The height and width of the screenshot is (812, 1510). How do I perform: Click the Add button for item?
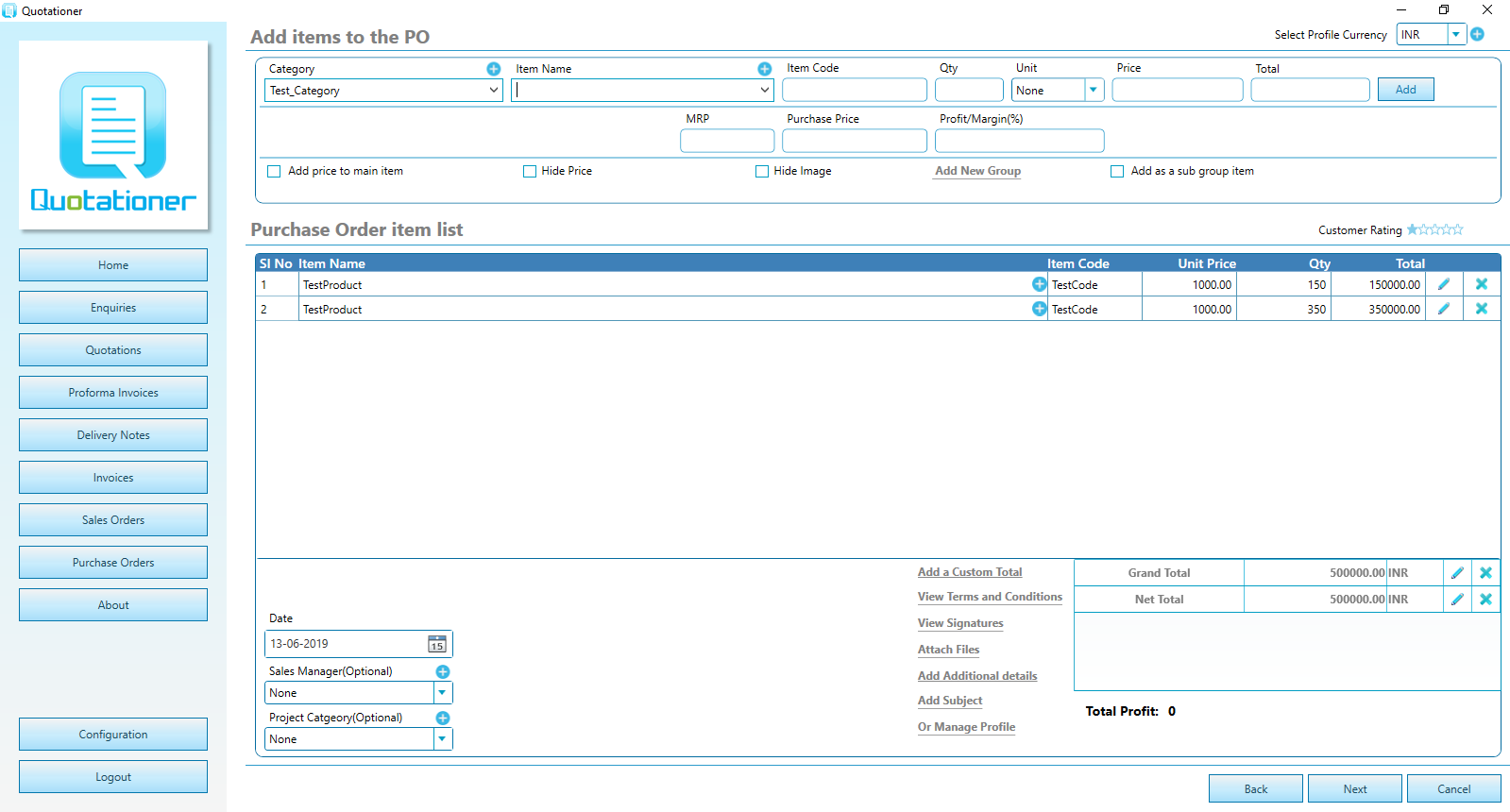tap(1406, 90)
